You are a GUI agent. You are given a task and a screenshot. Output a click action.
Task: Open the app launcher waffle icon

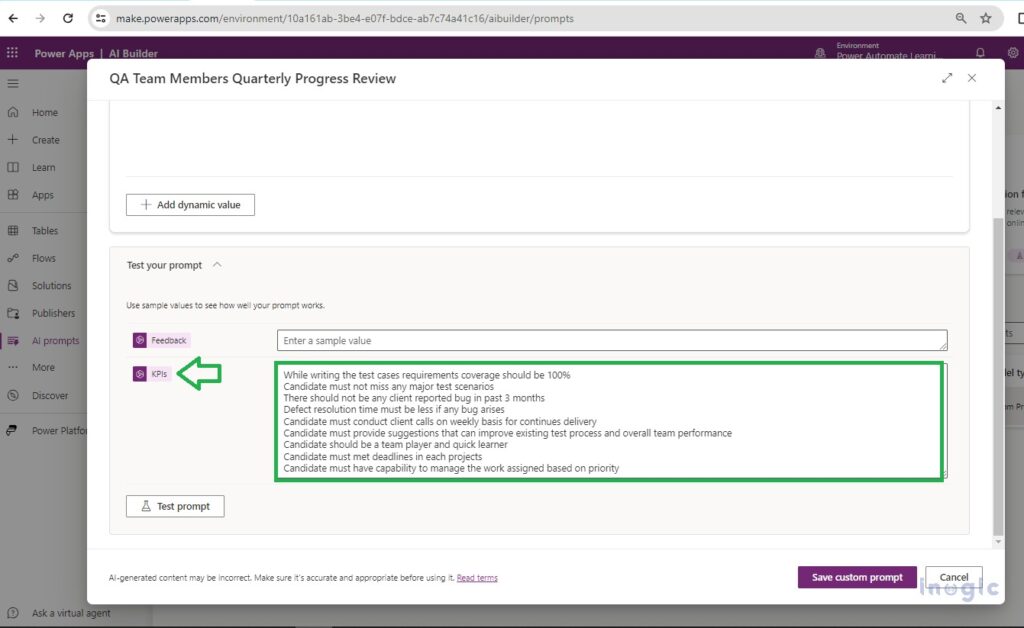(x=11, y=53)
